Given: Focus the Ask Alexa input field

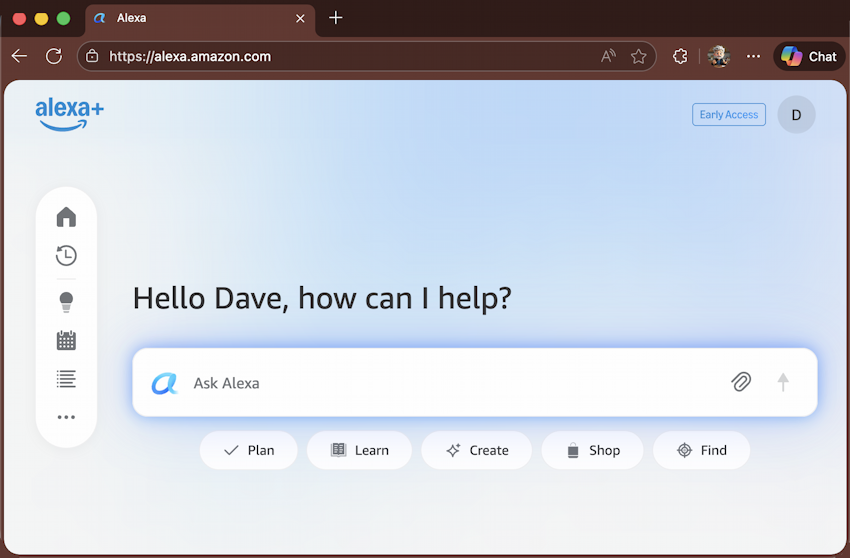Looking at the screenshot, I should click(x=474, y=382).
